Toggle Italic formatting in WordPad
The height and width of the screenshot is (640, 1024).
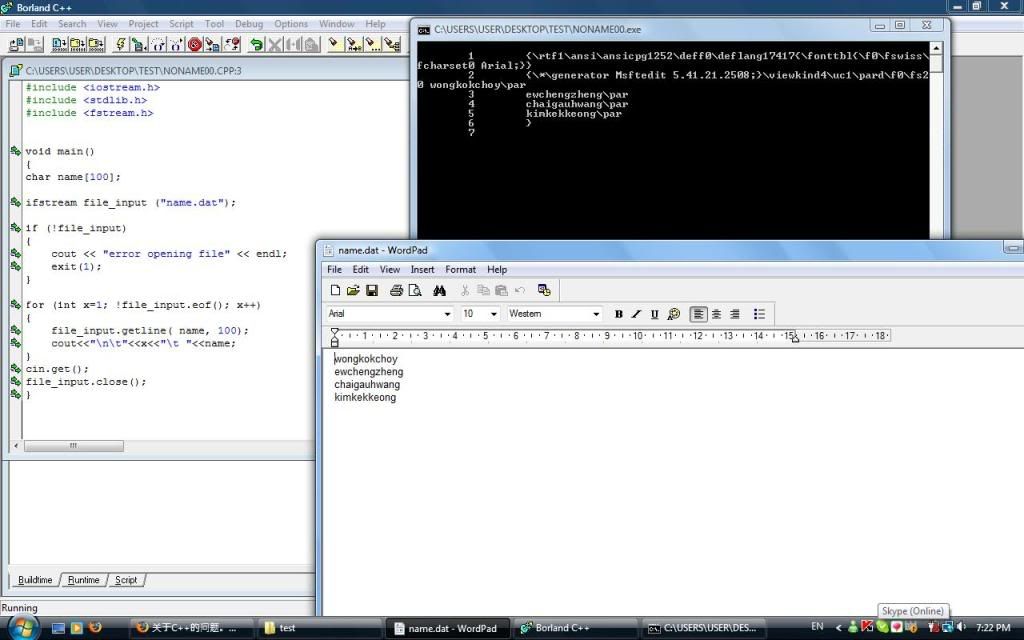click(x=636, y=314)
